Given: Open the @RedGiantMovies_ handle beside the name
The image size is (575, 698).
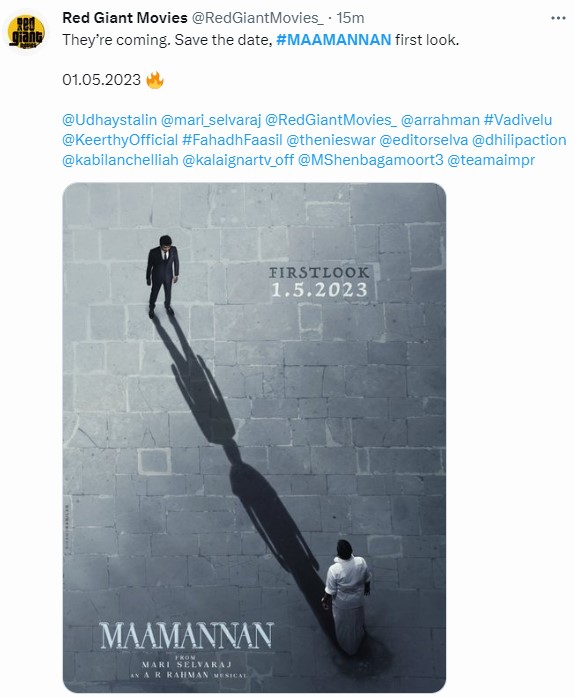Looking at the screenshot, I should click(257, 18).
